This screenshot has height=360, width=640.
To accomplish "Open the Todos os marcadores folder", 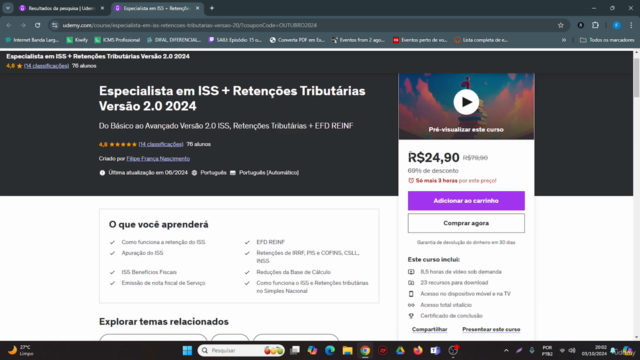I will click(607, 40).
